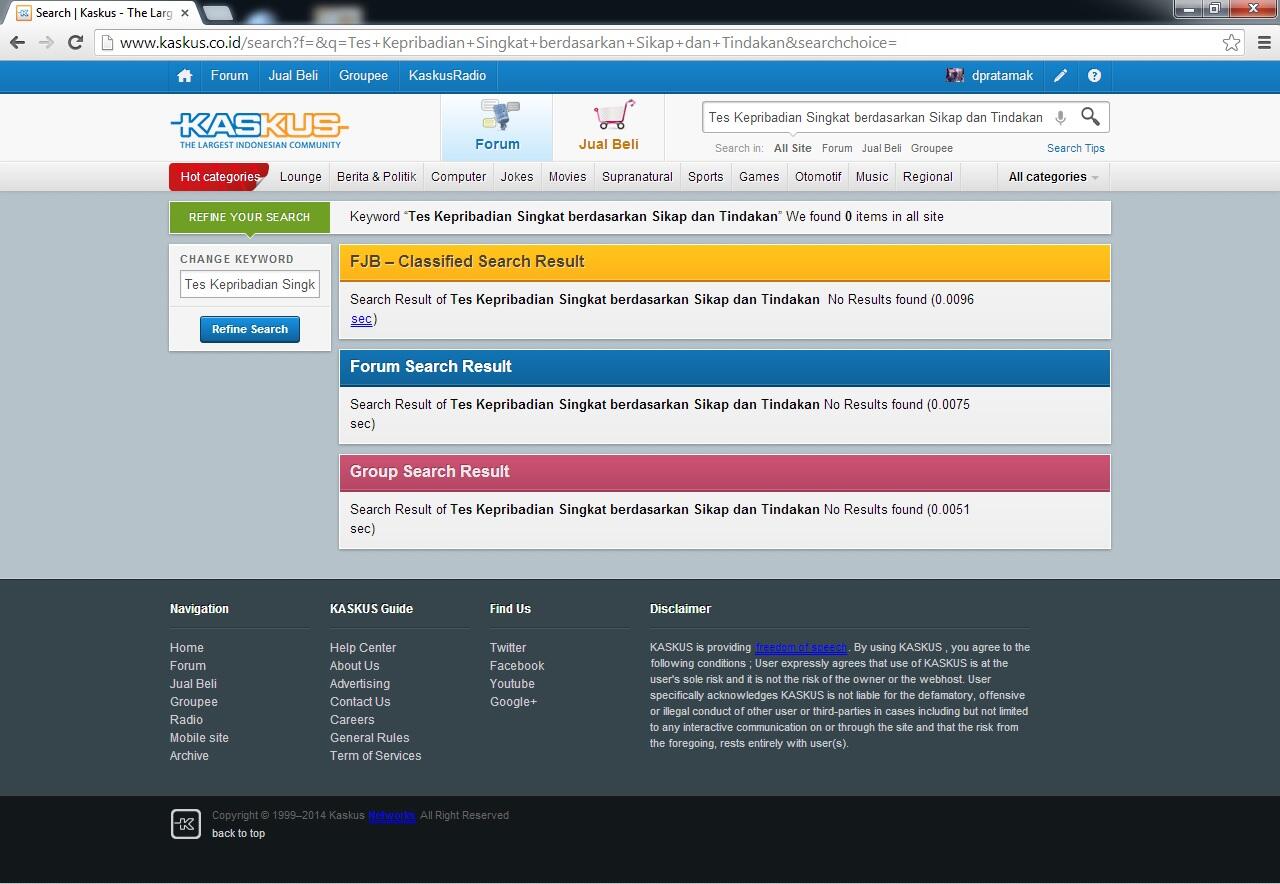Open the Music category

(x=872, y=177)
